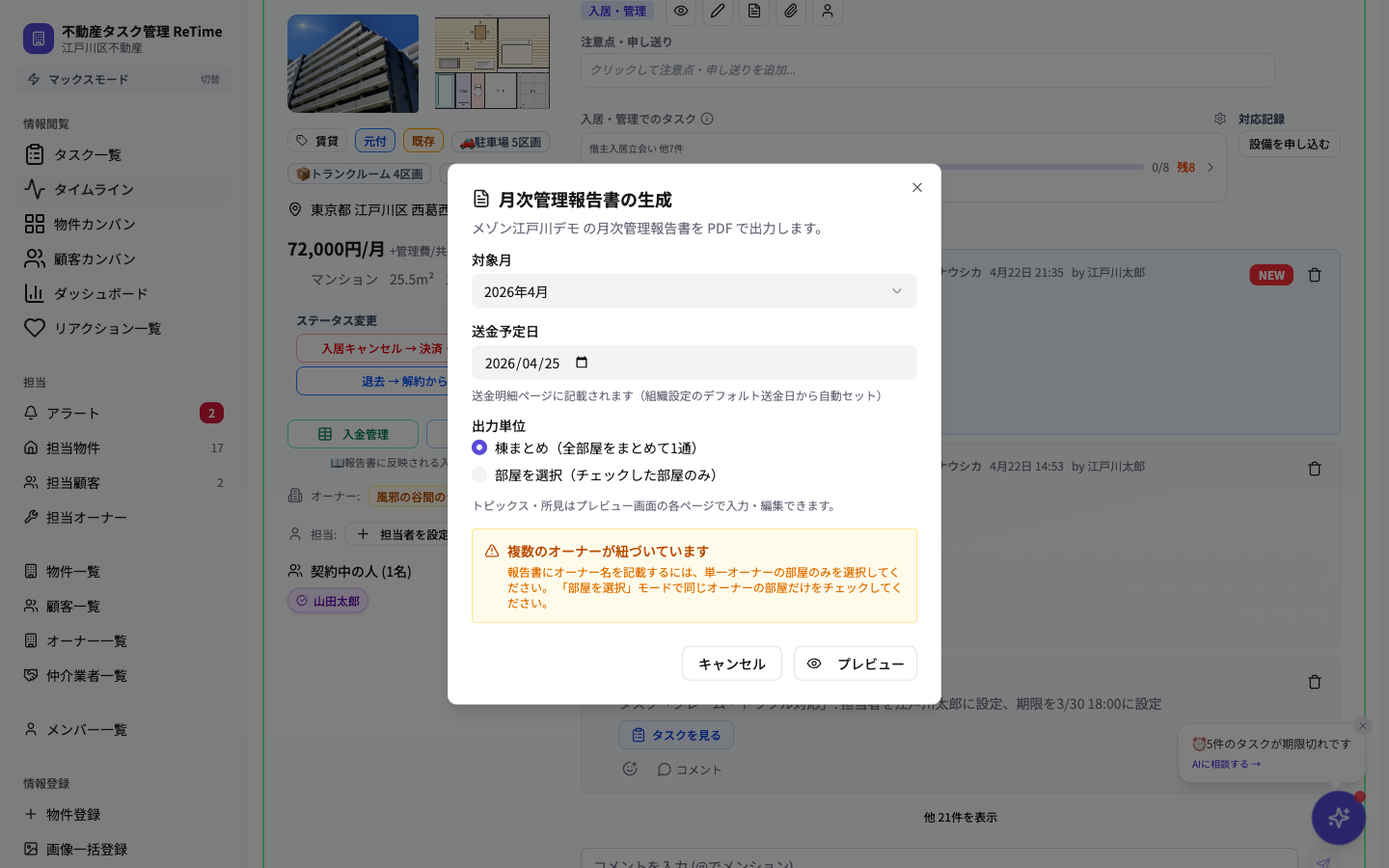Open 物件カンバン in the sidebar
Image resolution: width=1389 pixels, height=868 pixels.
click(x=123, y=224)
